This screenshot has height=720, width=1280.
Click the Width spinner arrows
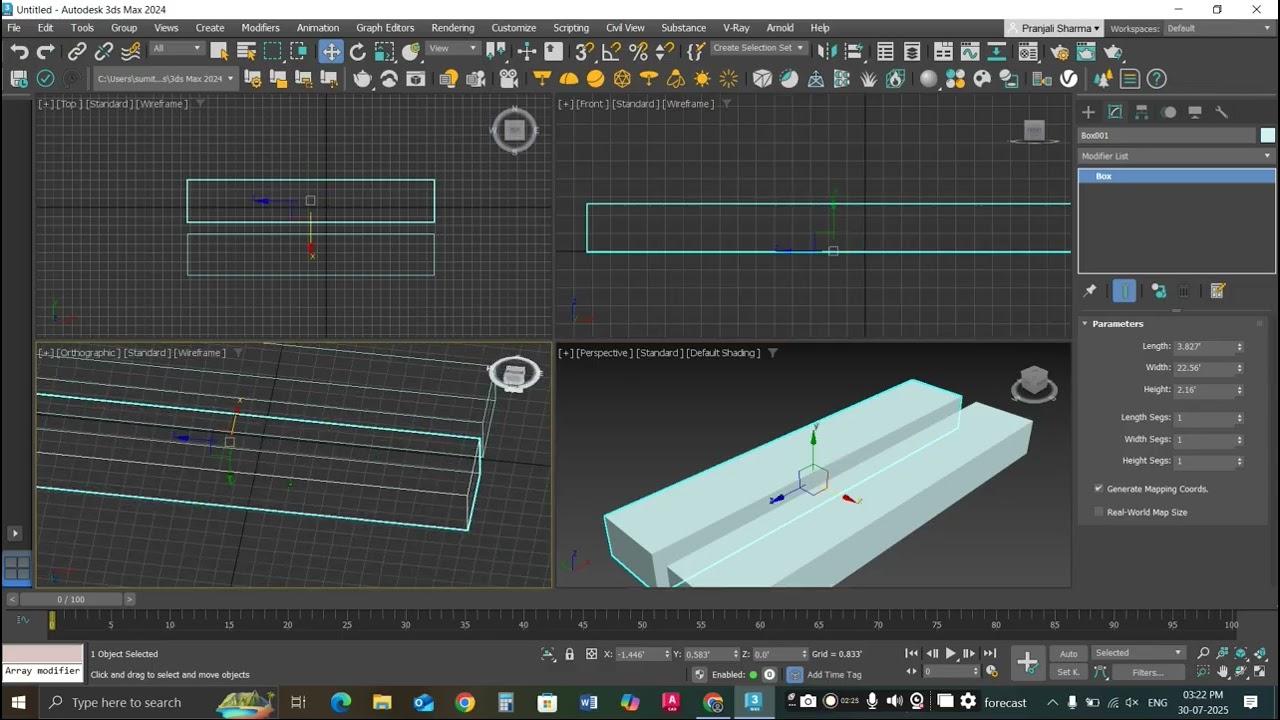coord(1239,368)
